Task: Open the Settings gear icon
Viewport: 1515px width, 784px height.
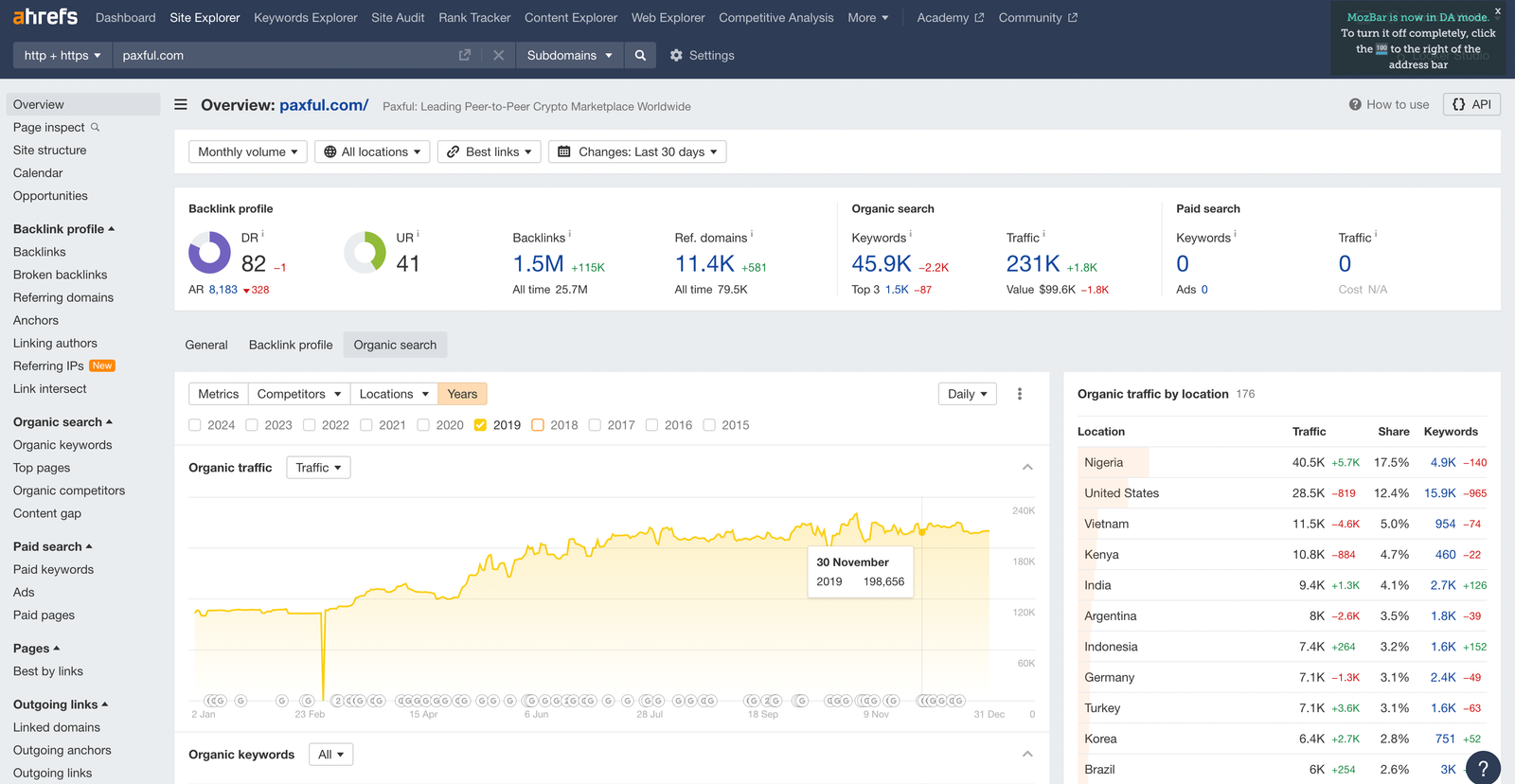Action: click(676, 55)
